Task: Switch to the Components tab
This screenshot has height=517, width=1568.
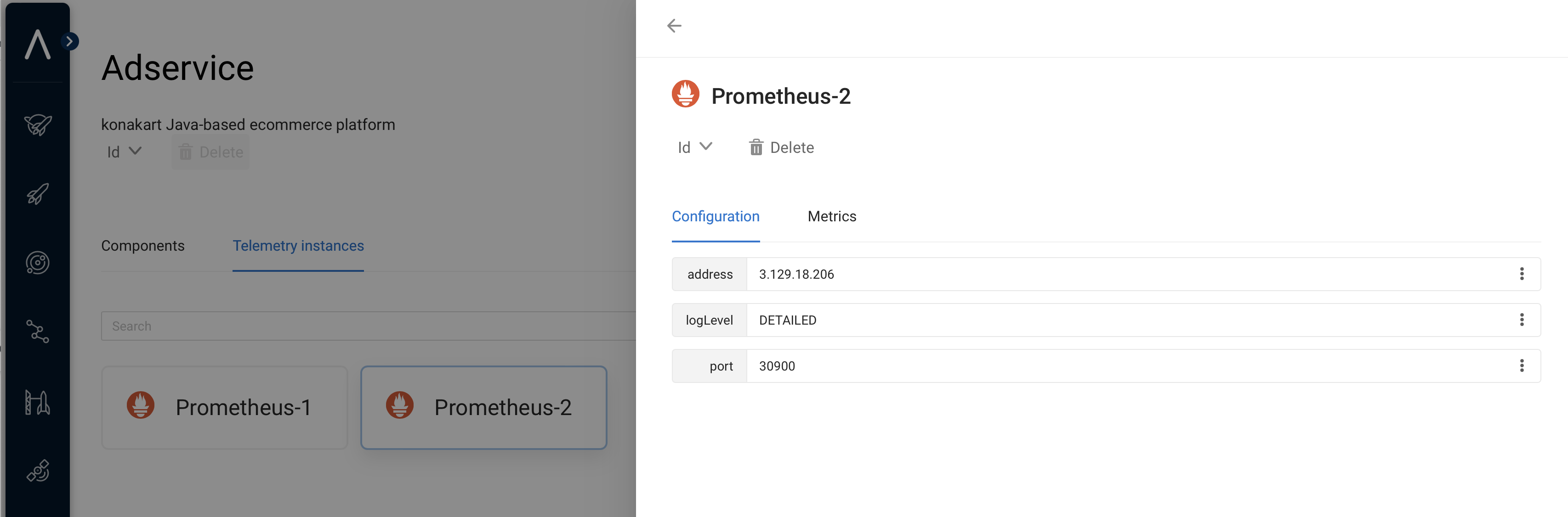Action: pos(142,246)
